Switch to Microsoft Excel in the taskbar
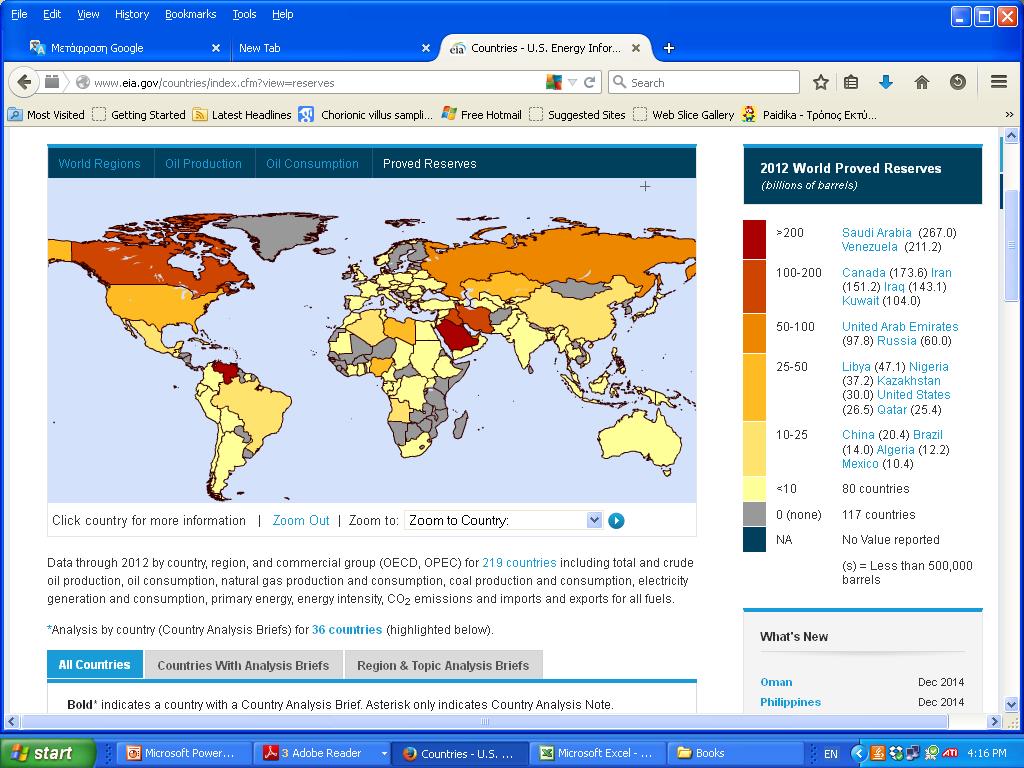This screenshot has width=1024, height=768. point(597,753)
